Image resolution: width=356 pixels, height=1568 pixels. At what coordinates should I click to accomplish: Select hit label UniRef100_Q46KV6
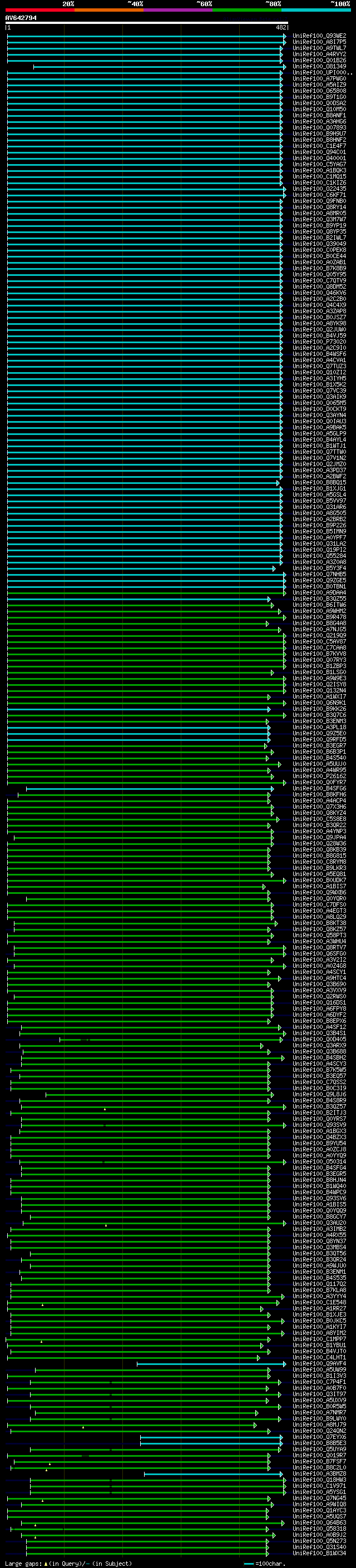pos(319,293)
